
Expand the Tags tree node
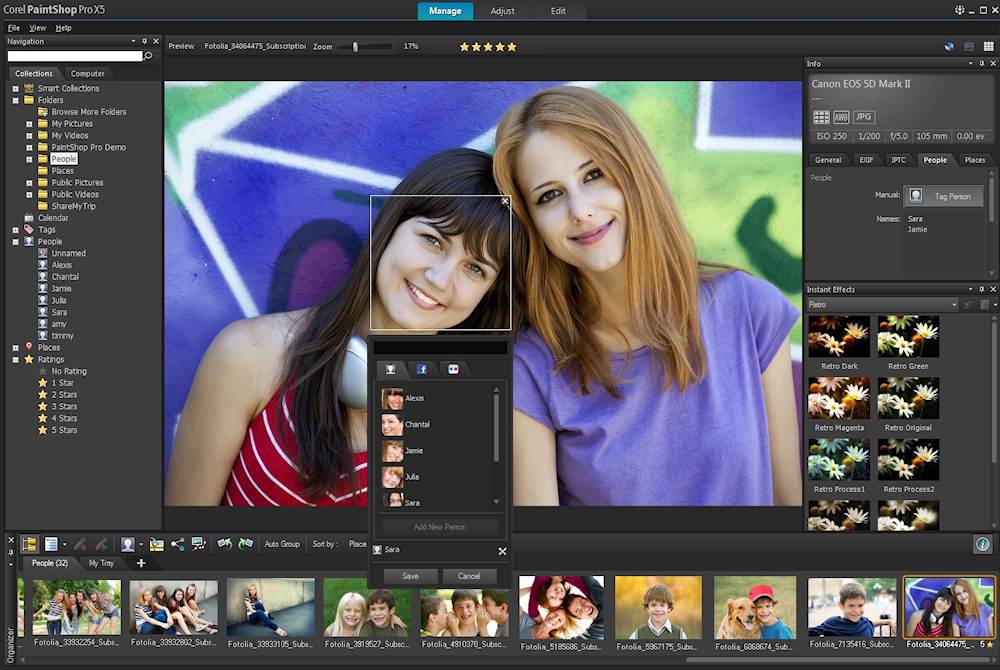click(x=16, y=230)
